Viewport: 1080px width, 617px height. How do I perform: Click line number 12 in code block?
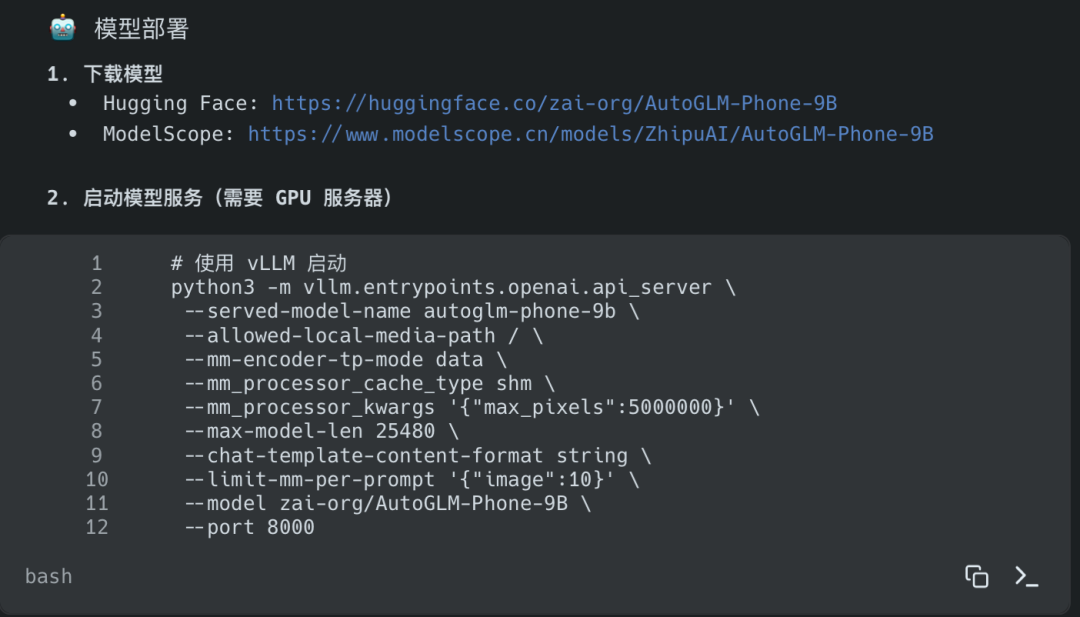(96, 527)
